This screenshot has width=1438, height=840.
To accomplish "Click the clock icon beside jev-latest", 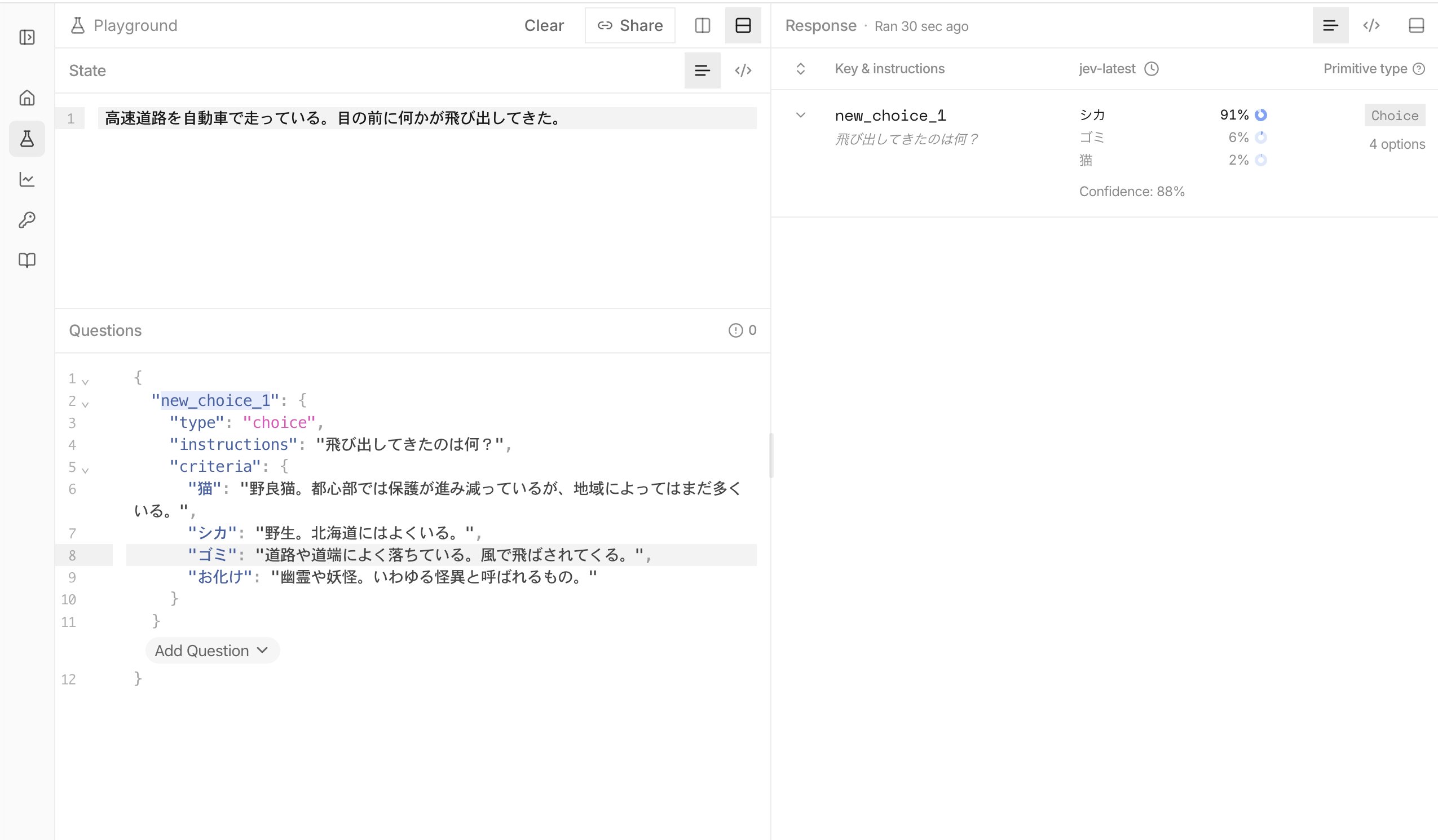I will click(x=1152, y=69).
